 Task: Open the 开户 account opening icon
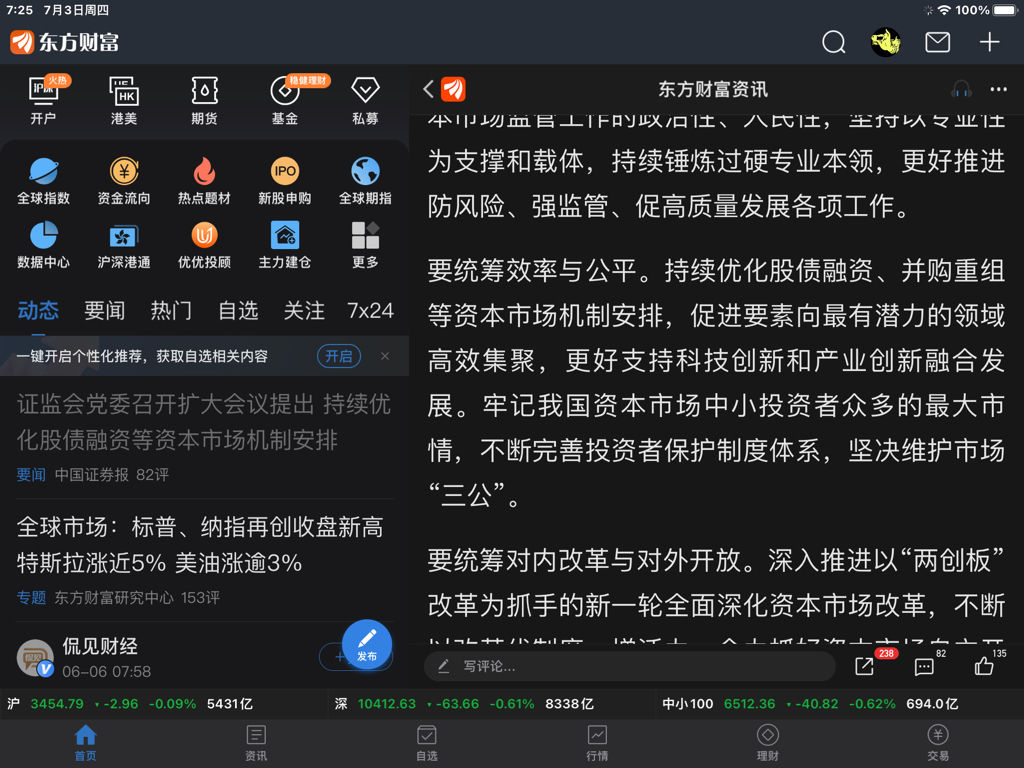[x=43, y=99]
